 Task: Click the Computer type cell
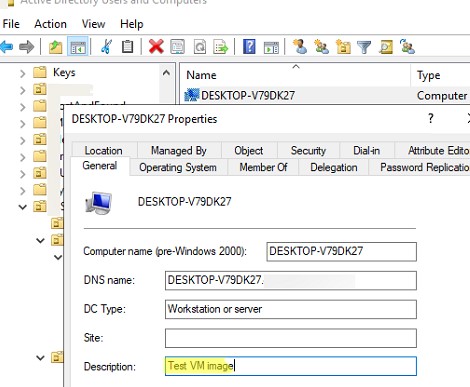coord(442,96)
